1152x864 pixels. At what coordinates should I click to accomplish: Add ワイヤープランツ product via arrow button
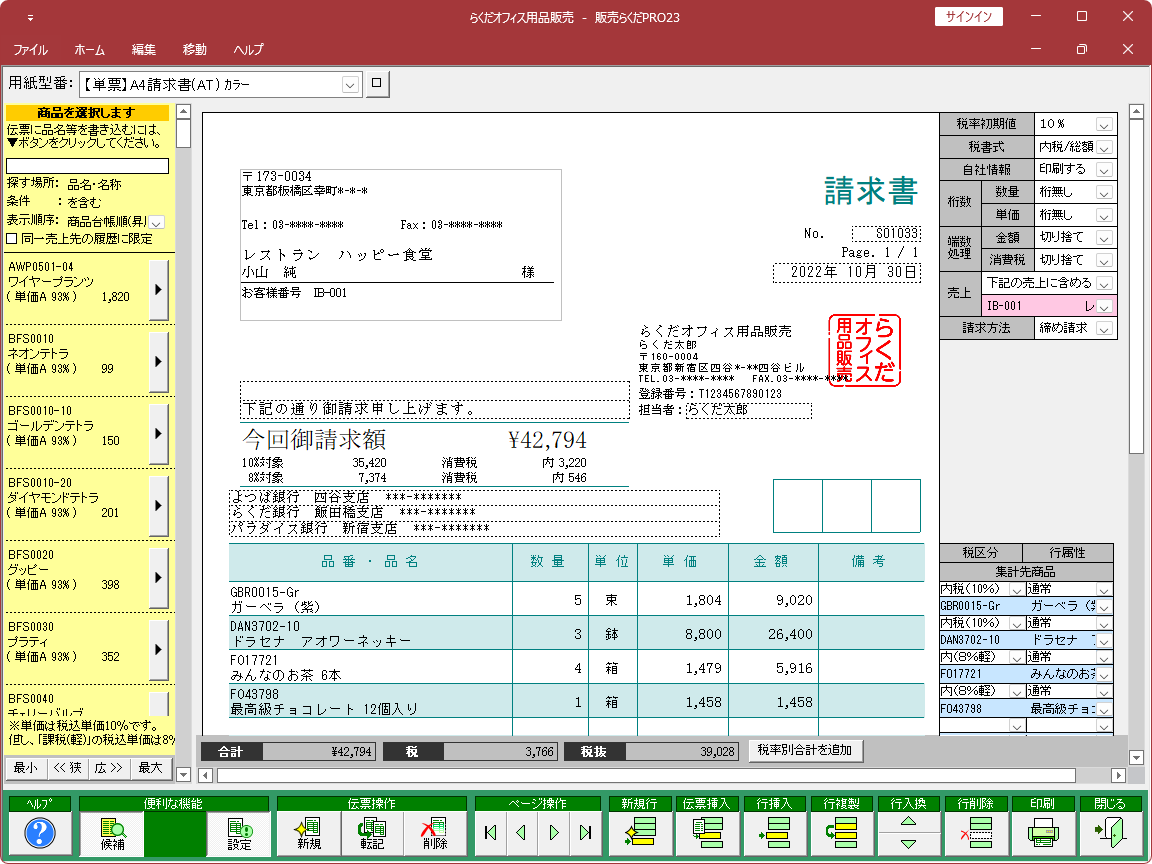[158, 289]
